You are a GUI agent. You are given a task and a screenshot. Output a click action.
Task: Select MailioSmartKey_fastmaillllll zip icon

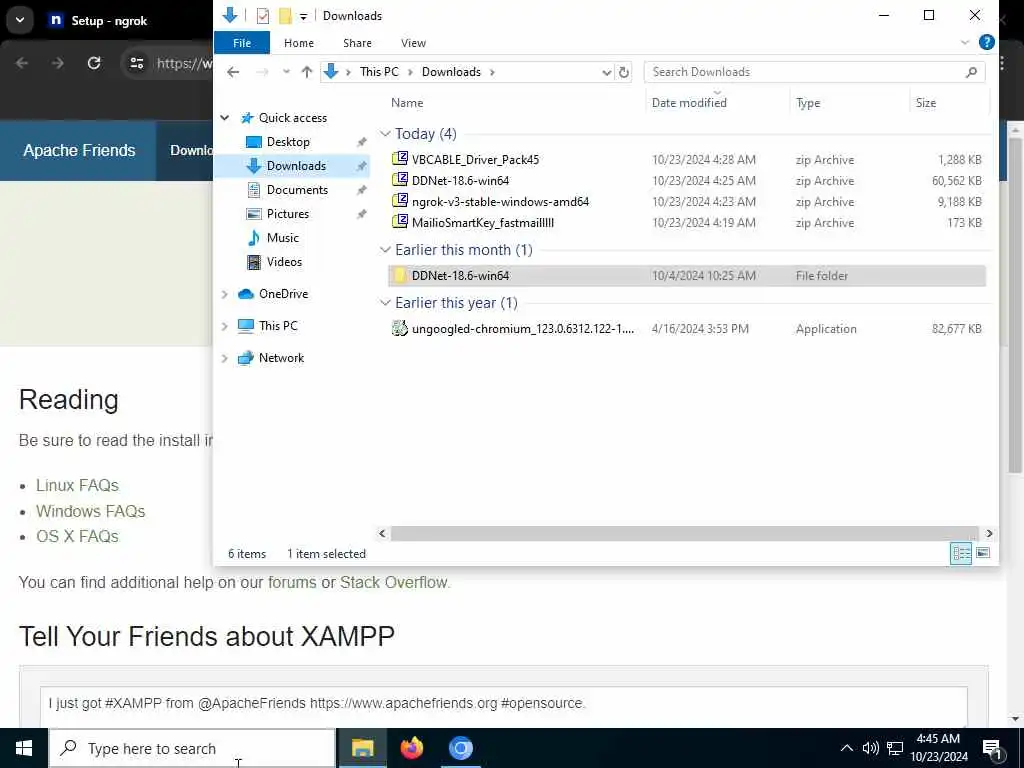click(400, 222)
